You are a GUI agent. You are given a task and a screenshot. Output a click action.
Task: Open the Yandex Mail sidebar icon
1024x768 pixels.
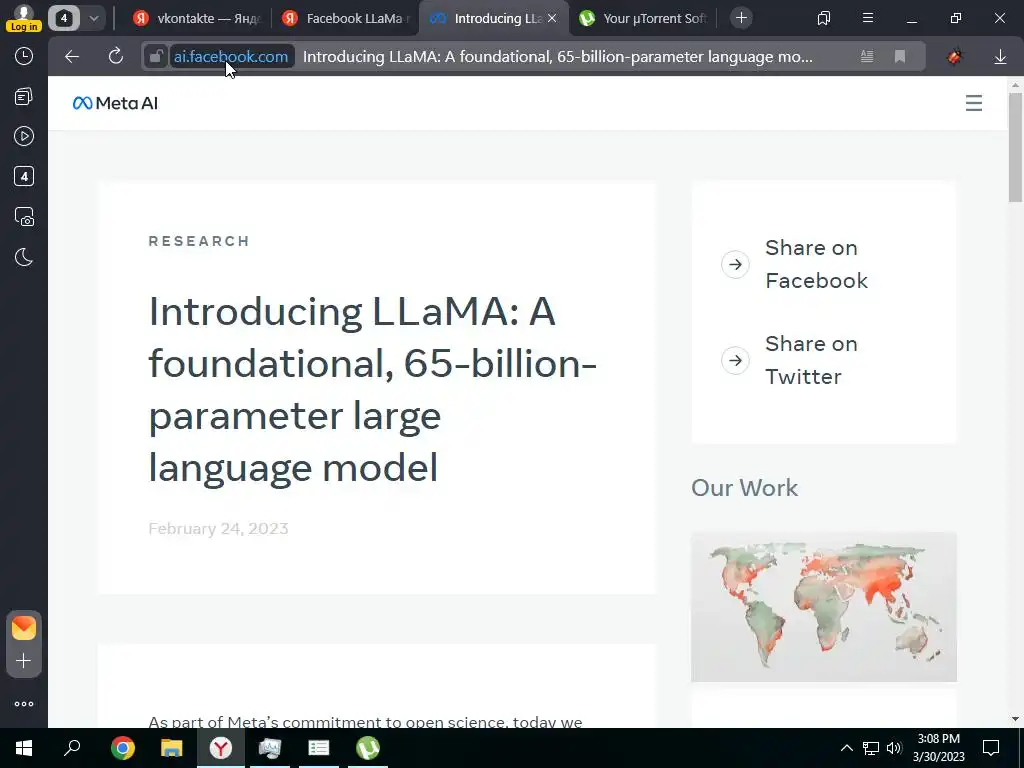pyautogui.click(x=24, y=628)
